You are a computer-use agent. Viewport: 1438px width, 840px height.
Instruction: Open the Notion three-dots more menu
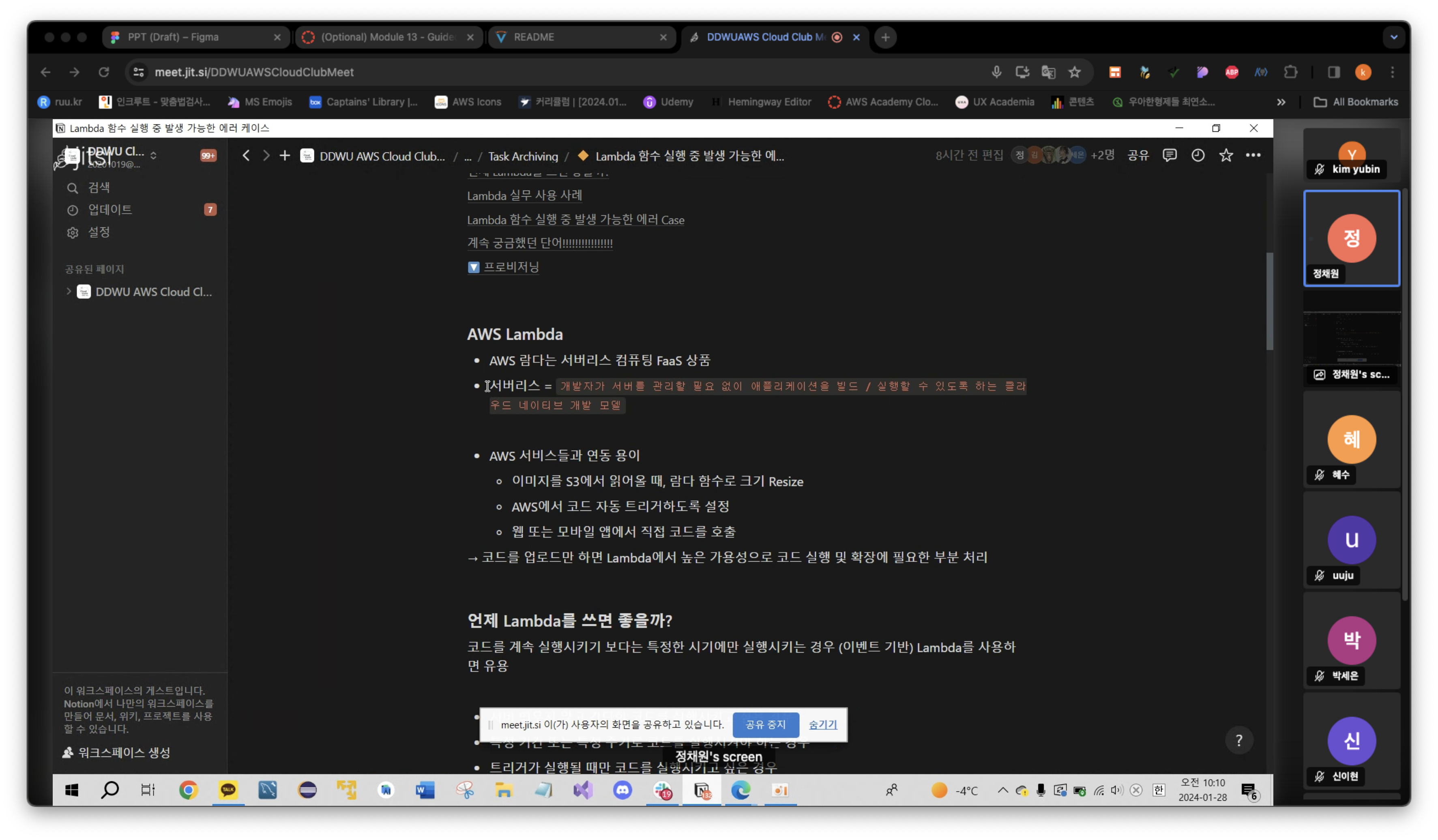coord(1253,155)
